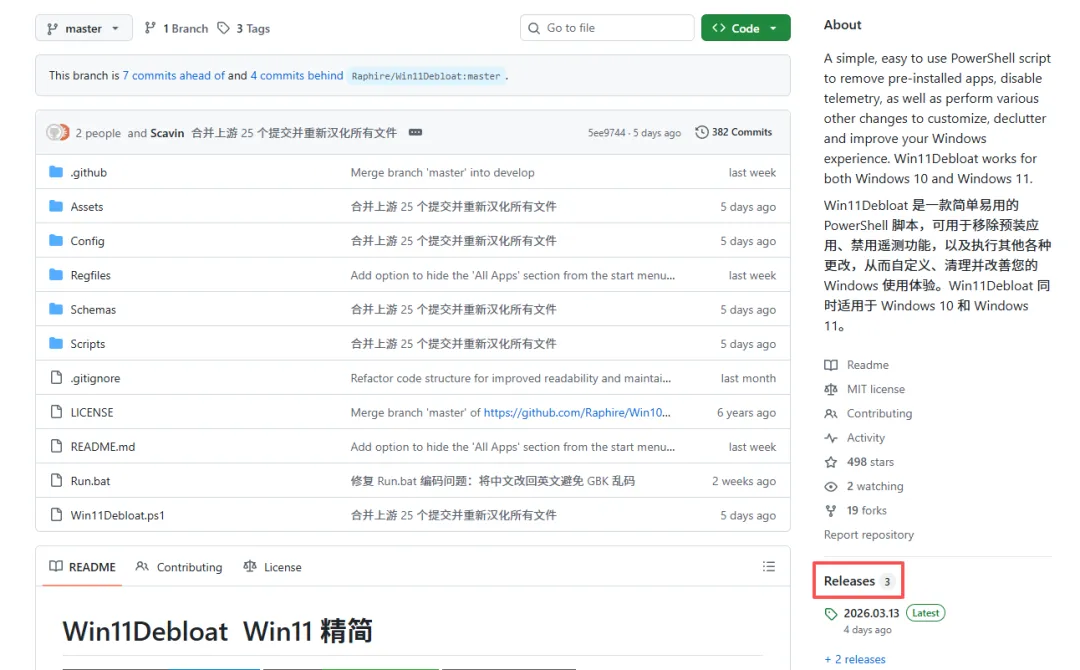Open the 382 Commits history
This screenshot has width=1080, height=670.
[x=734, y=132]
